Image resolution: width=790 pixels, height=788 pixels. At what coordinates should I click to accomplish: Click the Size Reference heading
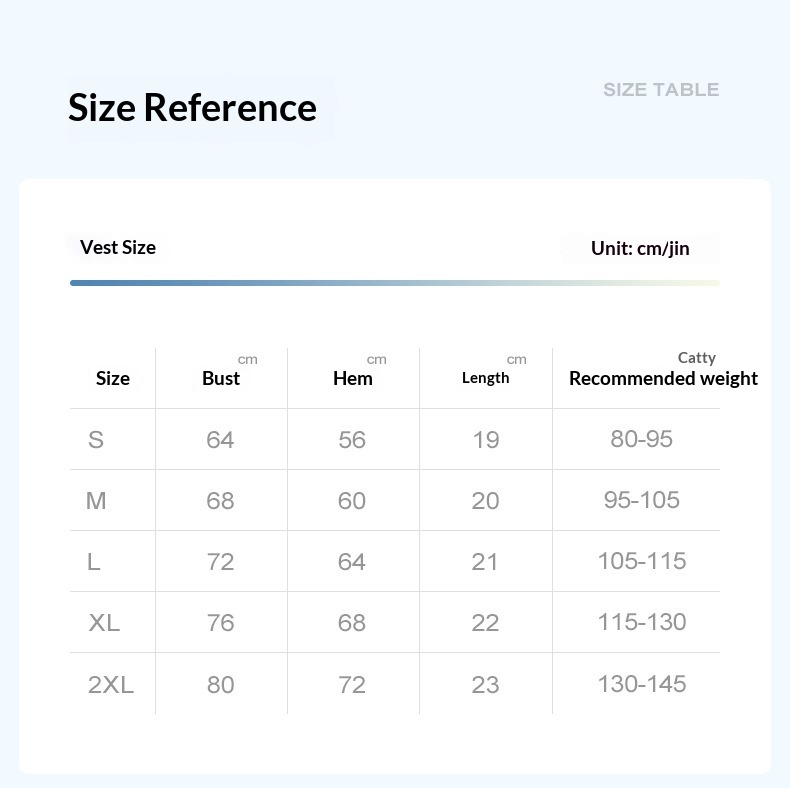pos(192,107)
